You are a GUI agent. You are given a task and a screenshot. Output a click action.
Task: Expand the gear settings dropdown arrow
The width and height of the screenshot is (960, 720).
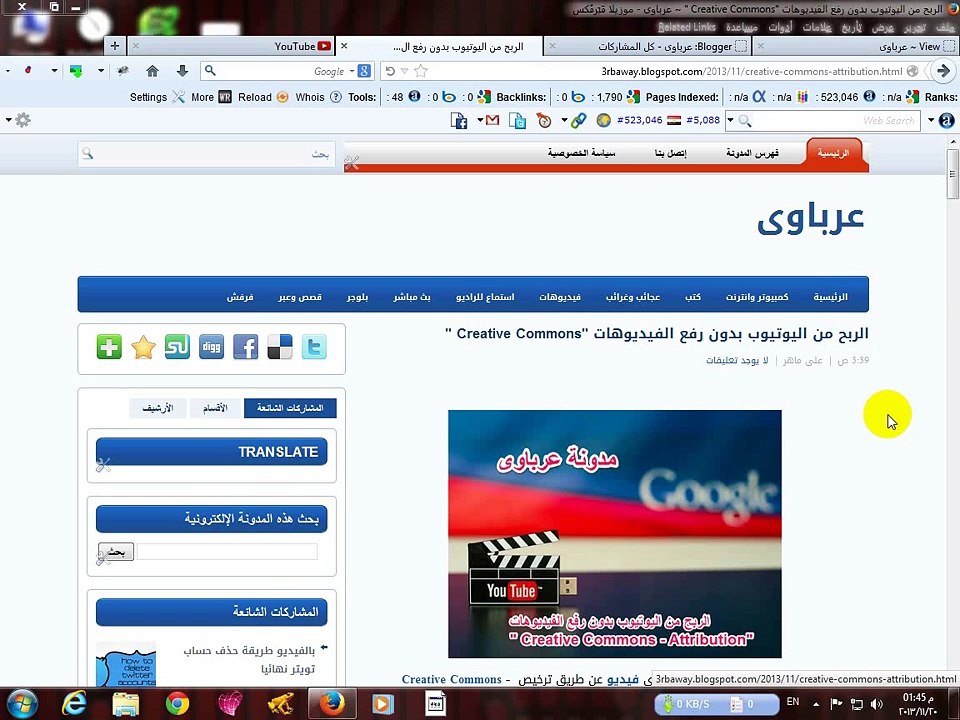[9, 120]
